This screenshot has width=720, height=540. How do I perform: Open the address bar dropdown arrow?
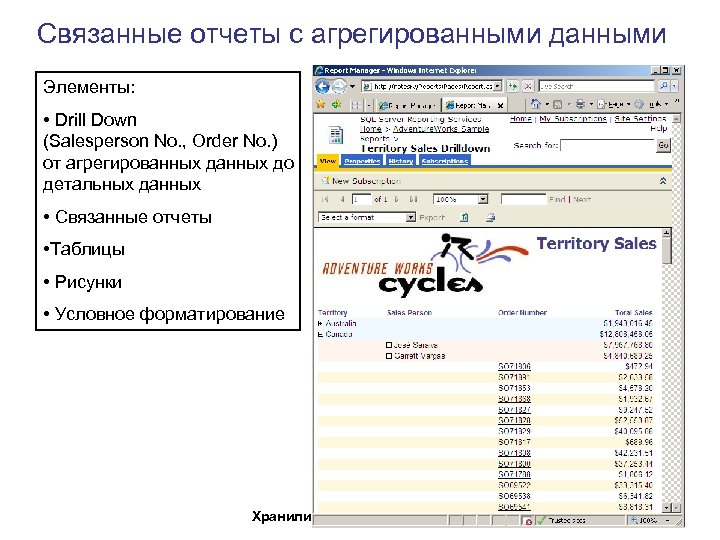(498, 86)
